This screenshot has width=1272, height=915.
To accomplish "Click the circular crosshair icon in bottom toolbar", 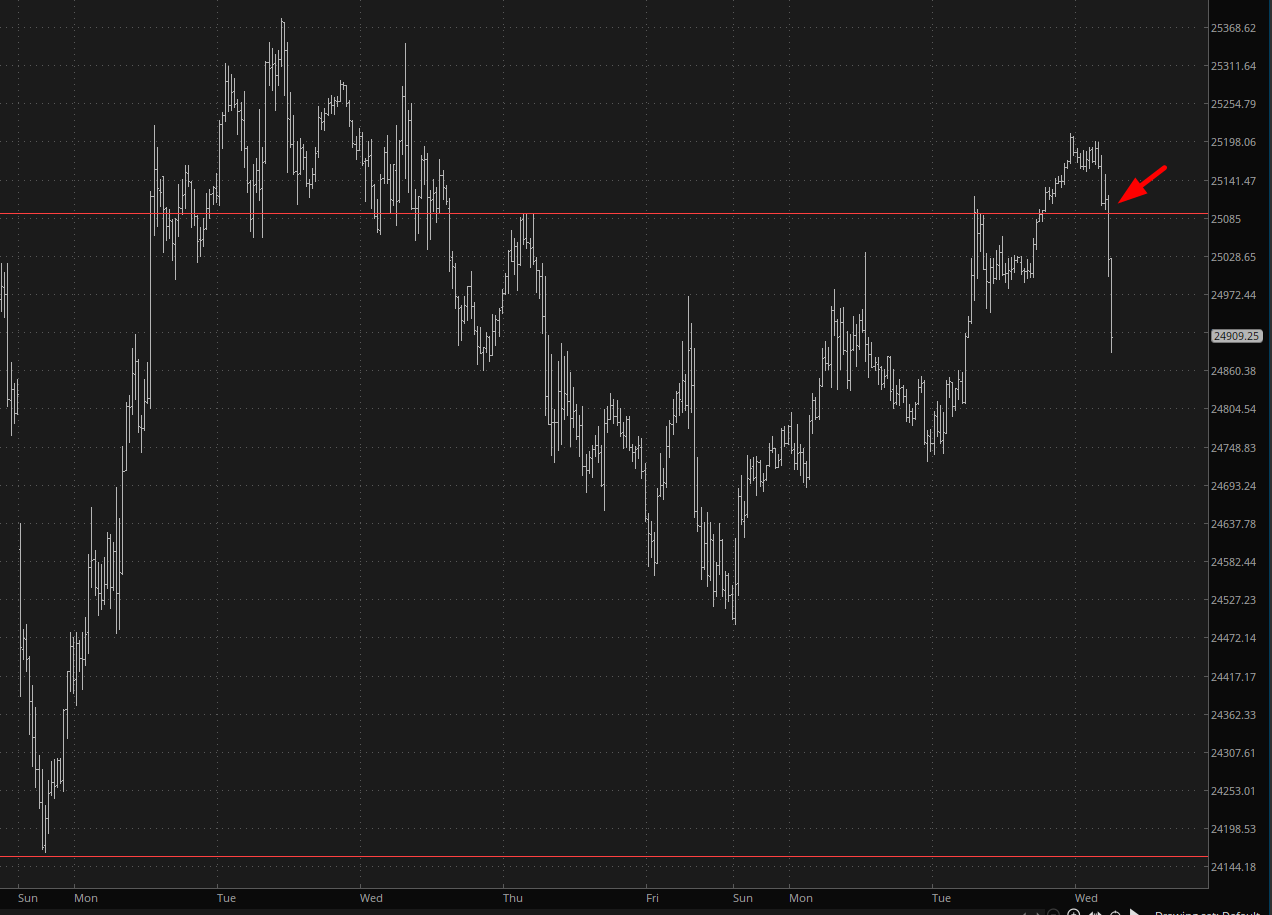I will coord(1115,913).
